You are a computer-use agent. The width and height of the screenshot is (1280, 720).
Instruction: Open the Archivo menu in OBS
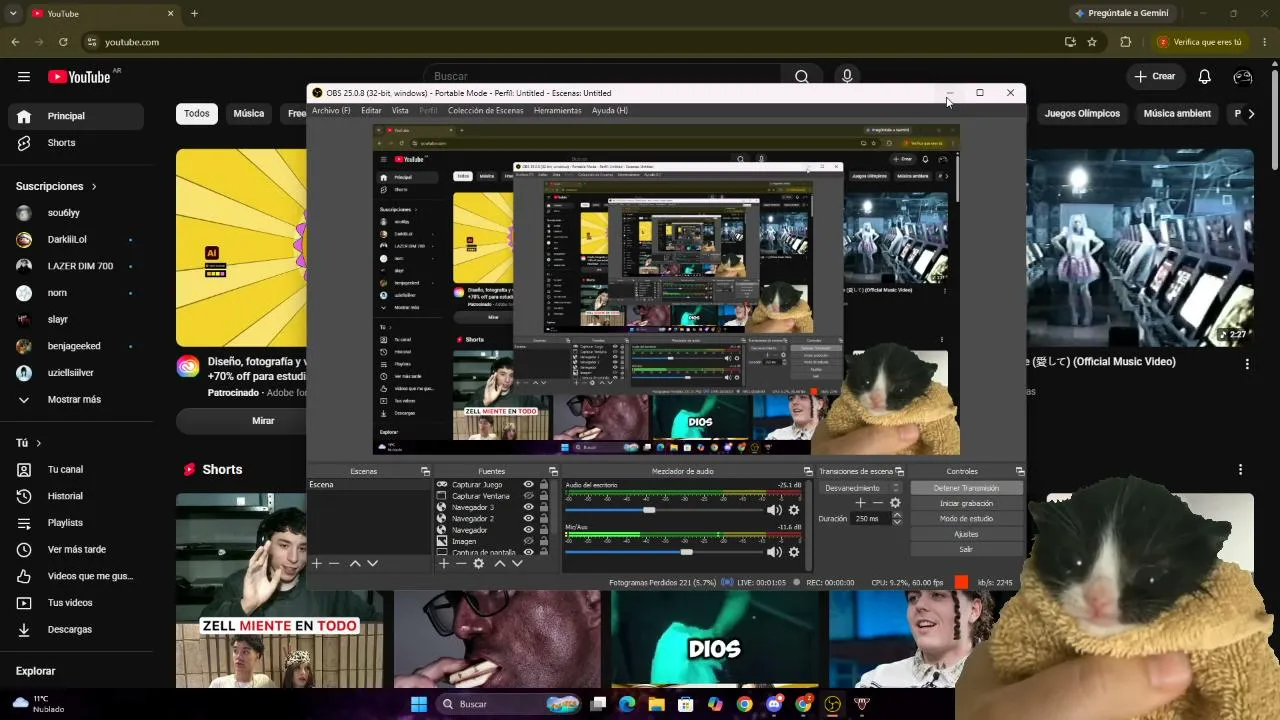pos(331,111)
